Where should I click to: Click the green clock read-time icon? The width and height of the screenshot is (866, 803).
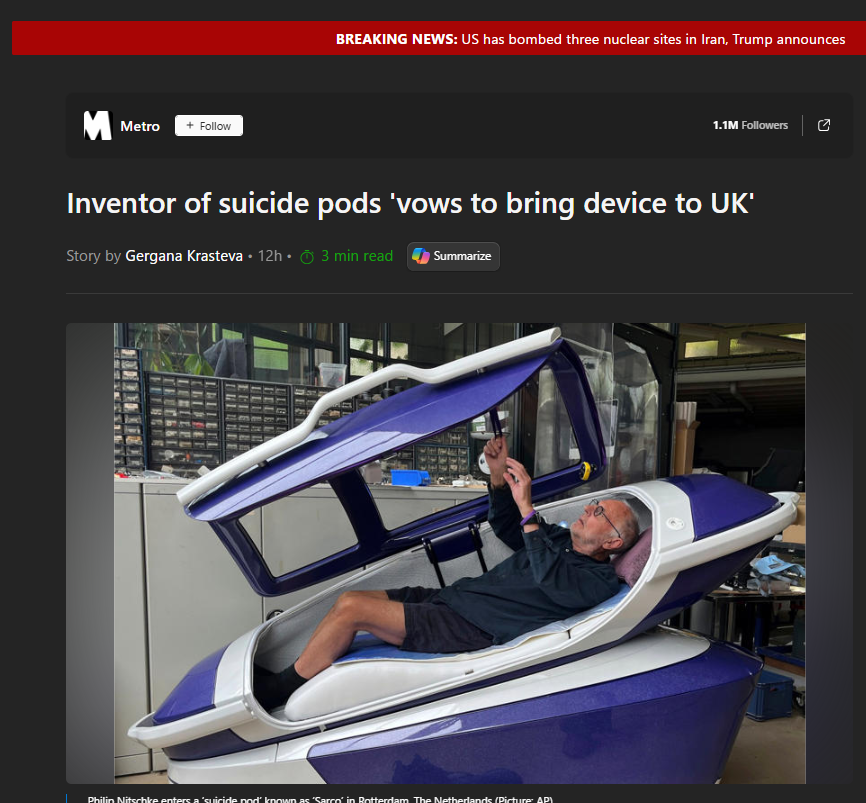(x=307, y=257)
